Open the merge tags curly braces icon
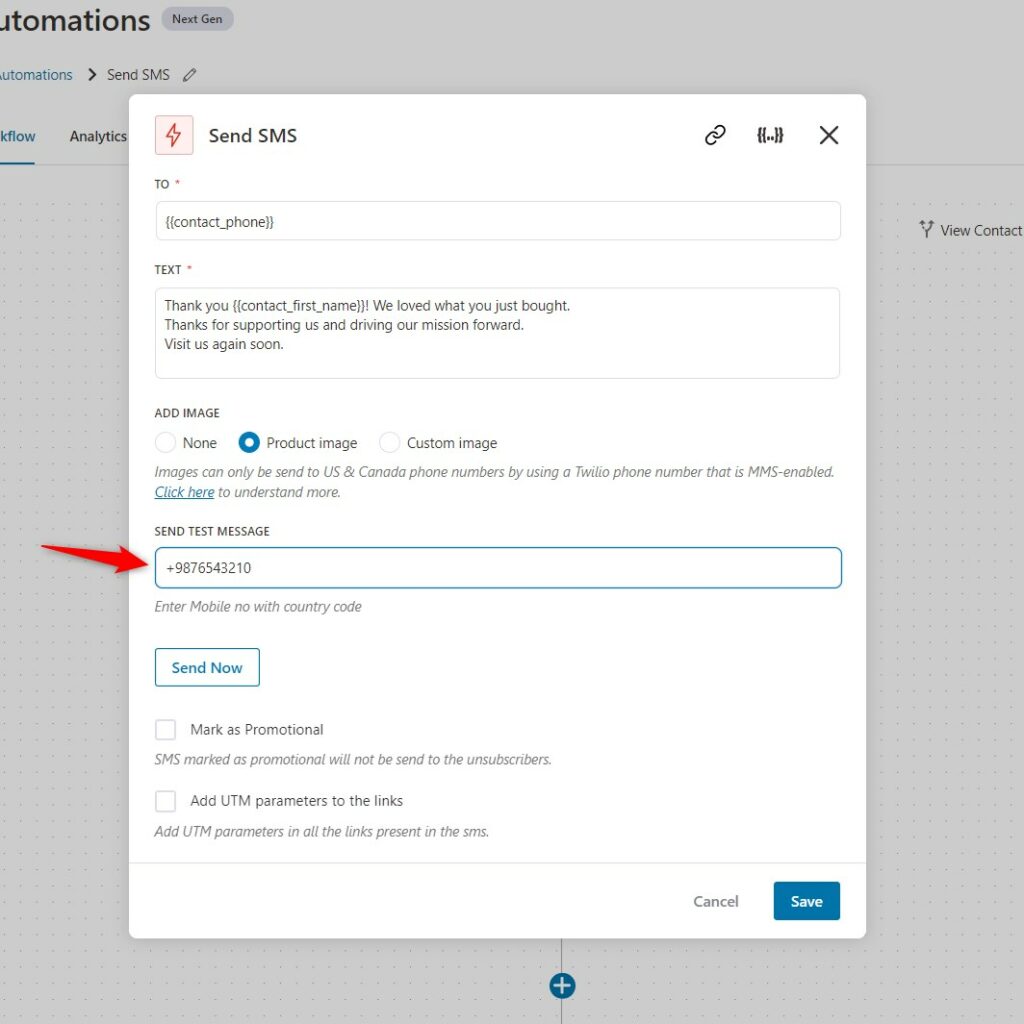The image size is (1024, 1024). (x=770, y=135)
